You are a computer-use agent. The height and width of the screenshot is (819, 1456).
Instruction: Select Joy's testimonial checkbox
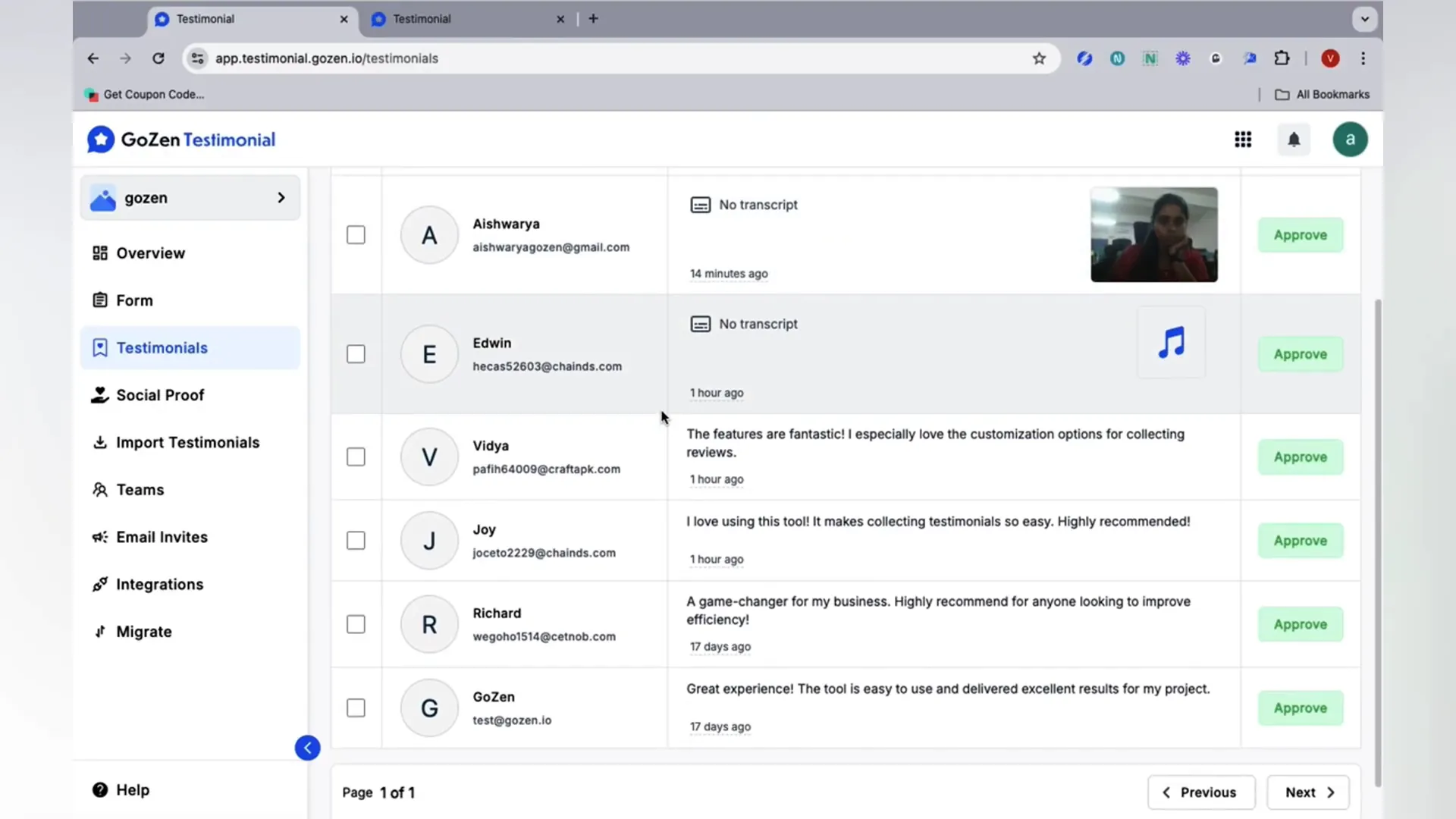pos(356,541)
